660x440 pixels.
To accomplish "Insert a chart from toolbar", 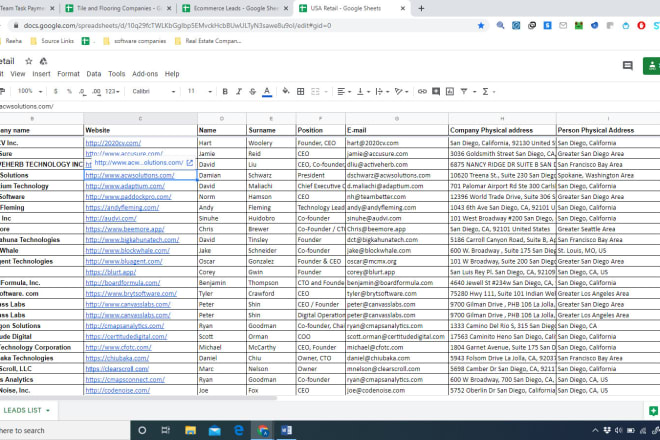I will [x=450, y=91].
